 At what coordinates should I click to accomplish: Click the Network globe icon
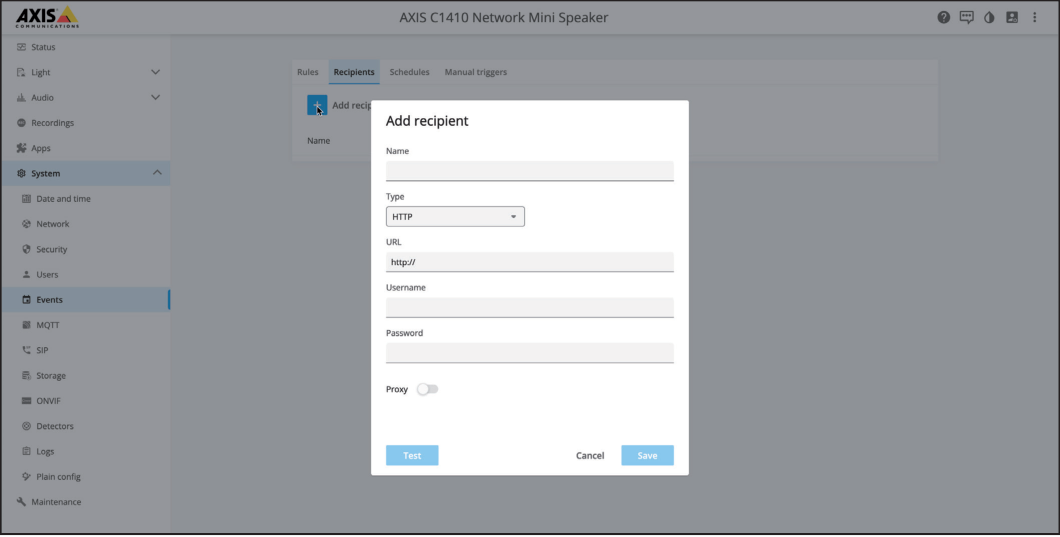pyautogui.click(x=26, y=224)
